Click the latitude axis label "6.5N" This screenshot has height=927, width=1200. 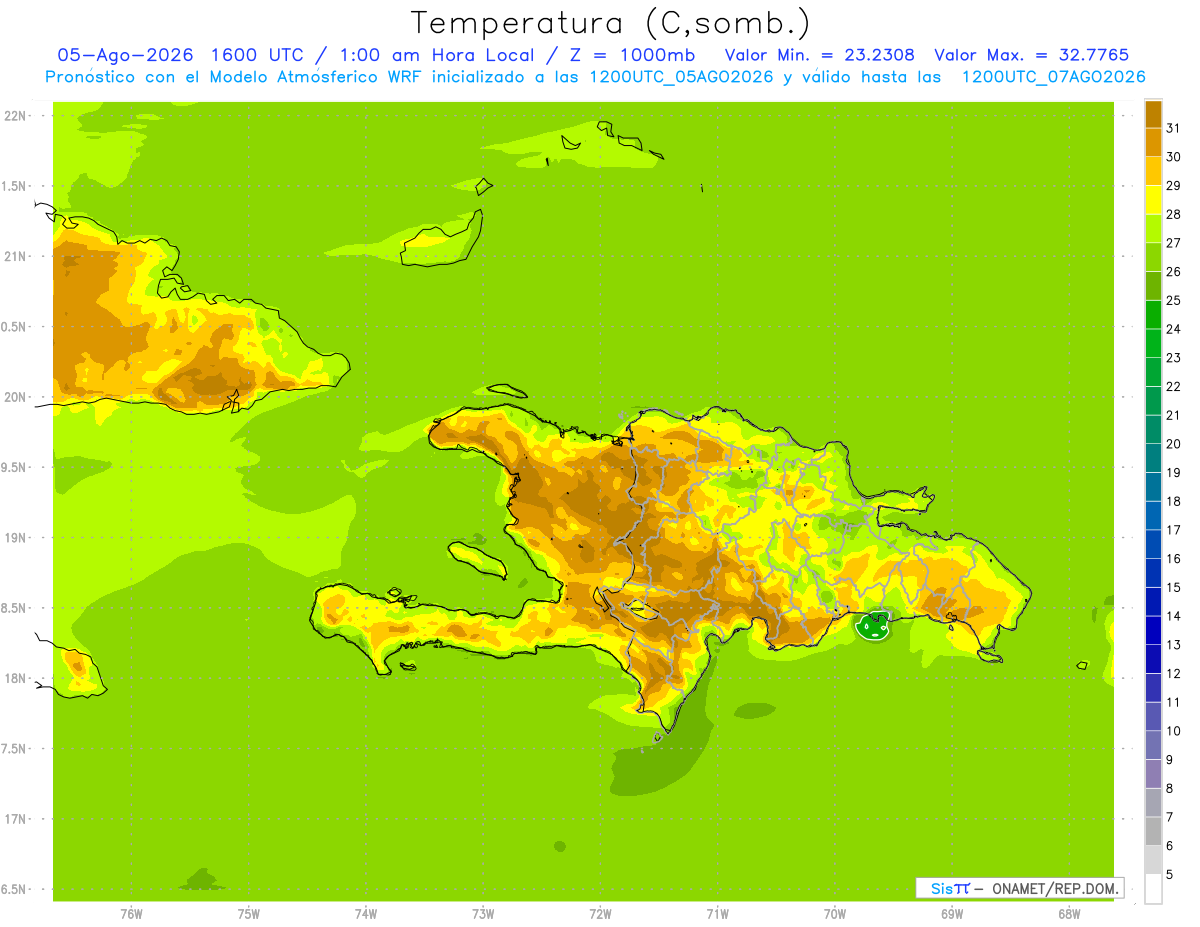point(14,890)
